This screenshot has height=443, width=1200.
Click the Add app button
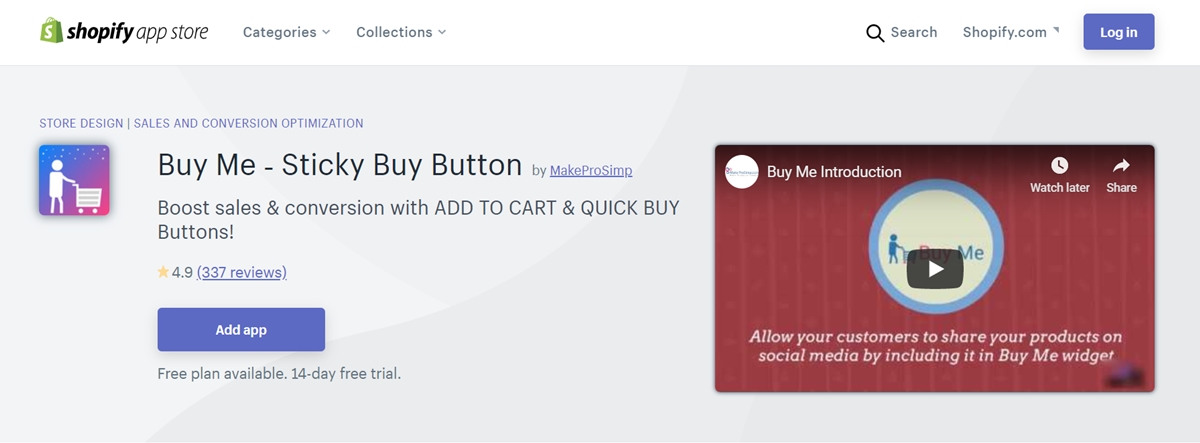241,330
